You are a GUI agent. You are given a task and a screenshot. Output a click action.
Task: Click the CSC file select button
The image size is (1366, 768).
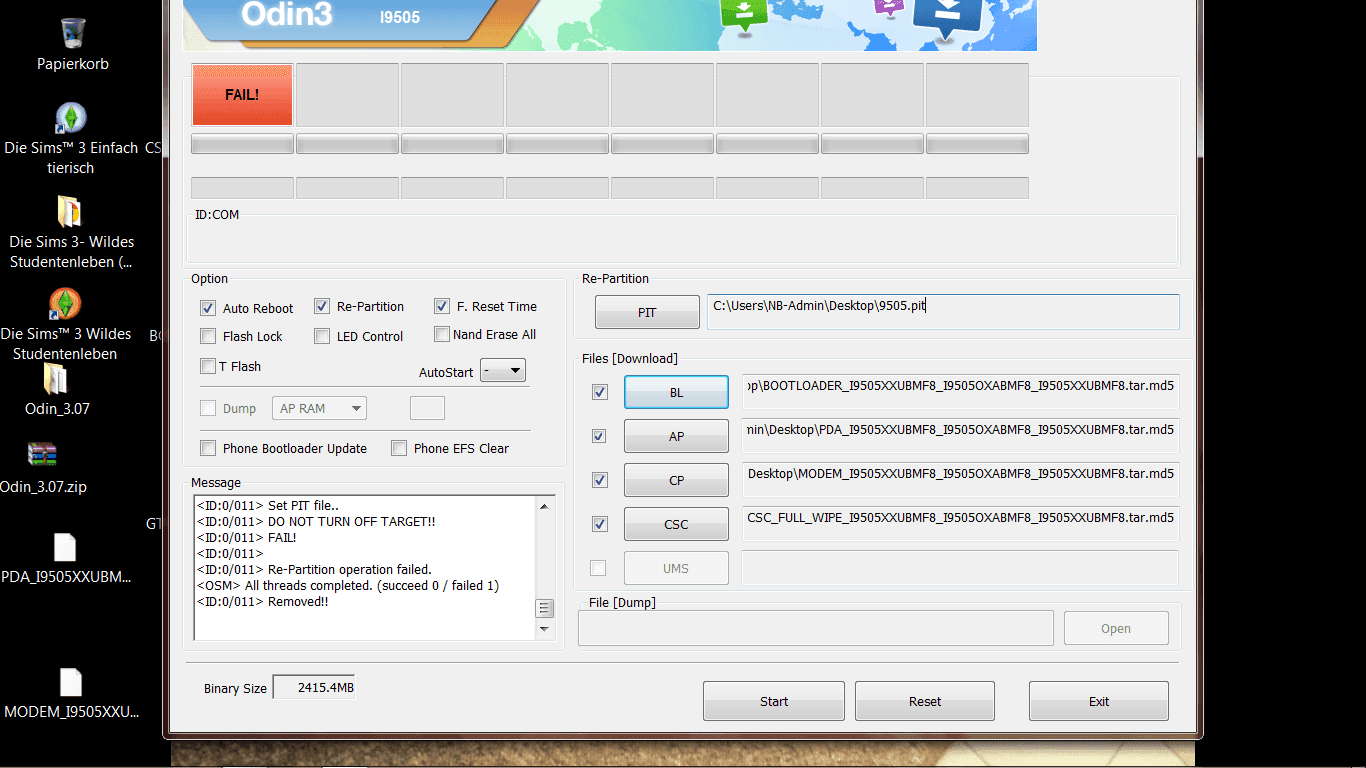point(676,524)
